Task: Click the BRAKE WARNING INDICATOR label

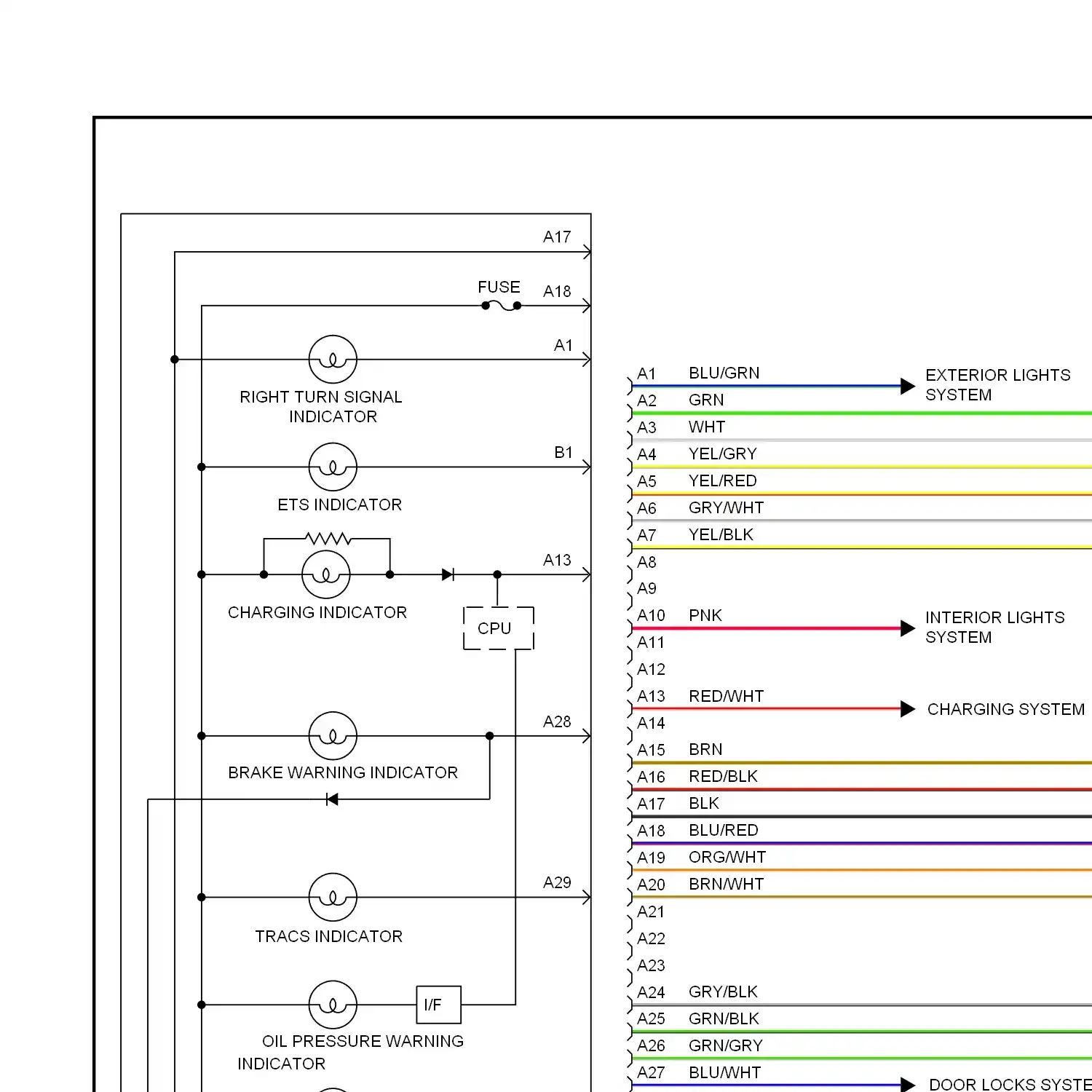Action: pos(343,772)
